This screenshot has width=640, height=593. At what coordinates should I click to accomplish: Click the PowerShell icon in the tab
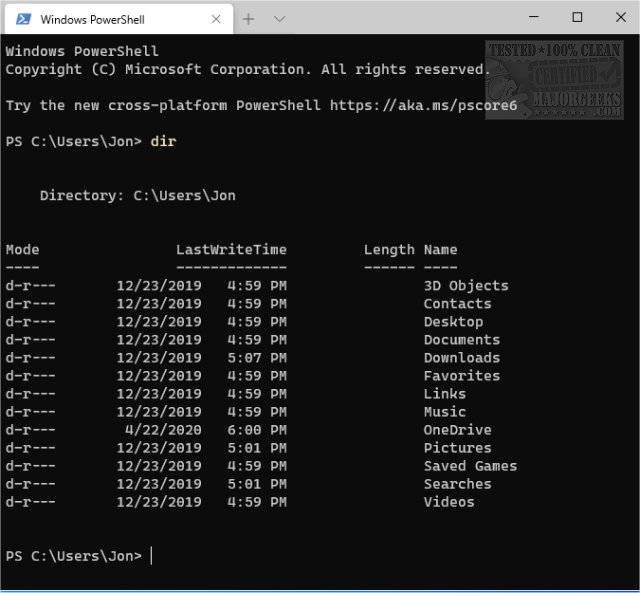click(x=22, y=18)
